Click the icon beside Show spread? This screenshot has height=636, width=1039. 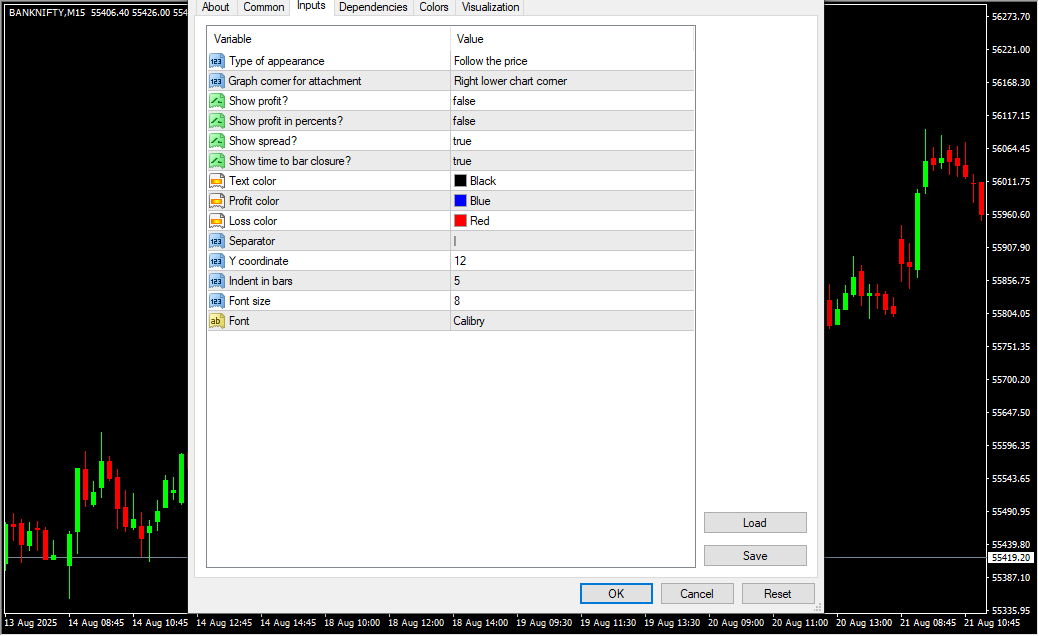pos(216,141)
